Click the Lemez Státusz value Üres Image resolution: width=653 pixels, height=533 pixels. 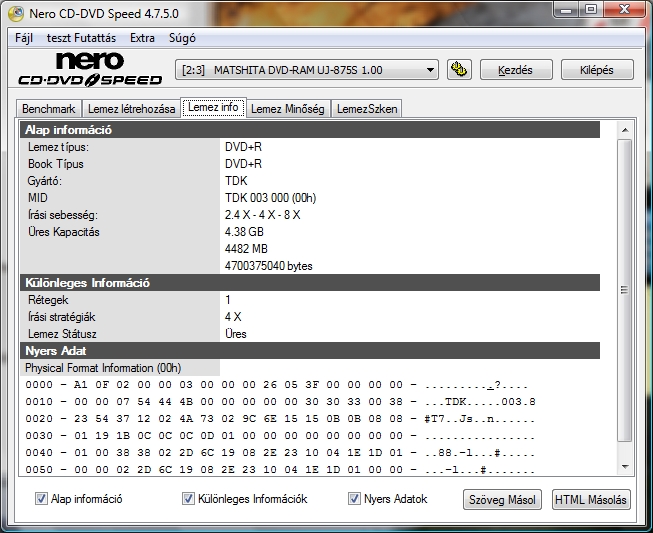point(236,334)
